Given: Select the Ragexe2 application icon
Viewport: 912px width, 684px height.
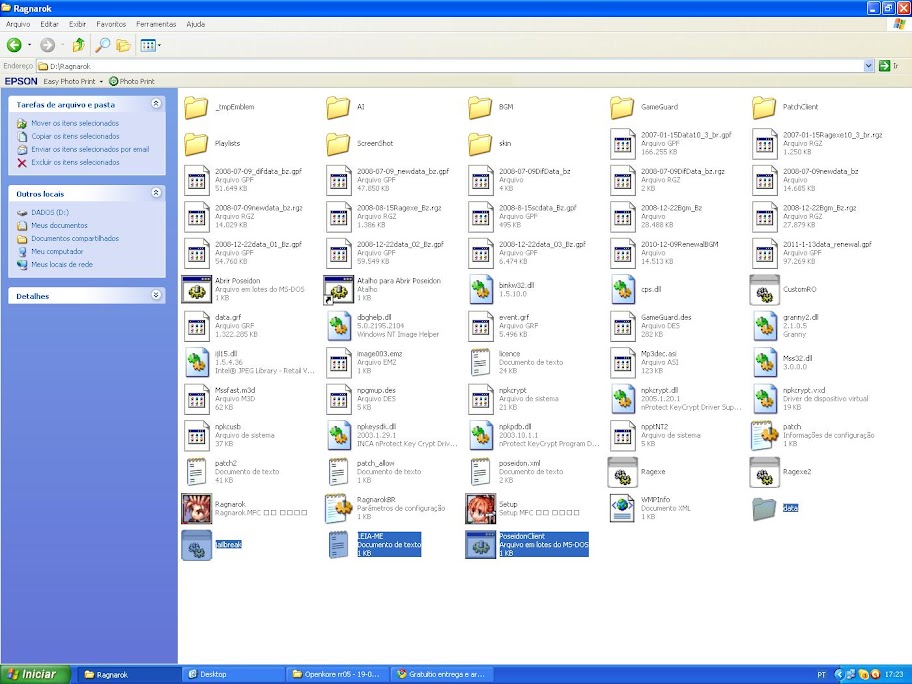Looking at the screenshot, I should coord(764,472).
